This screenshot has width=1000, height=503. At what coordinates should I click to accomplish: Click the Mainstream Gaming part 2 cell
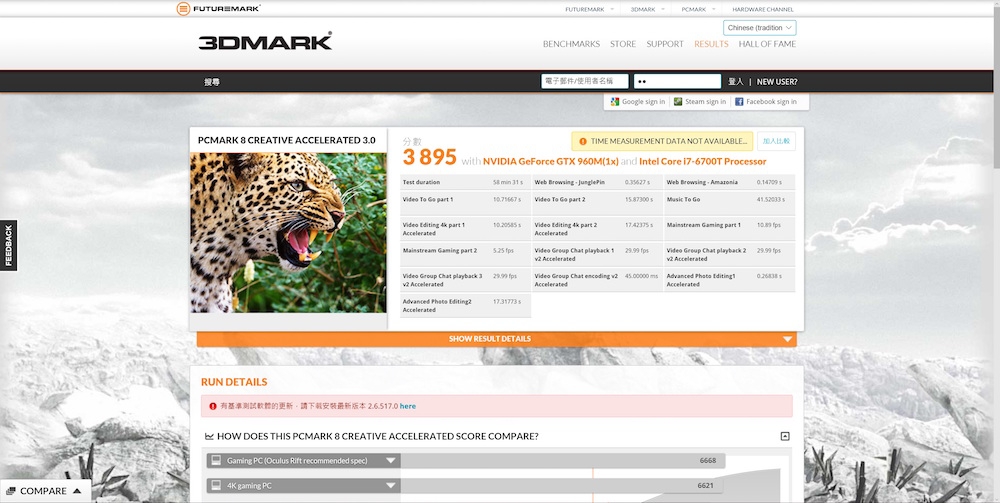(465, 254)
